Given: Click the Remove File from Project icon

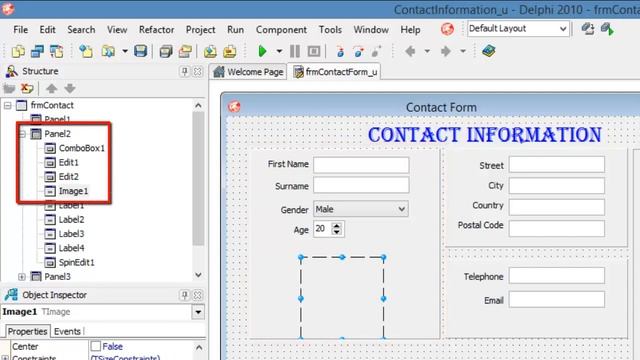Looking at the screenshot, I should click(x=230, y=51).
